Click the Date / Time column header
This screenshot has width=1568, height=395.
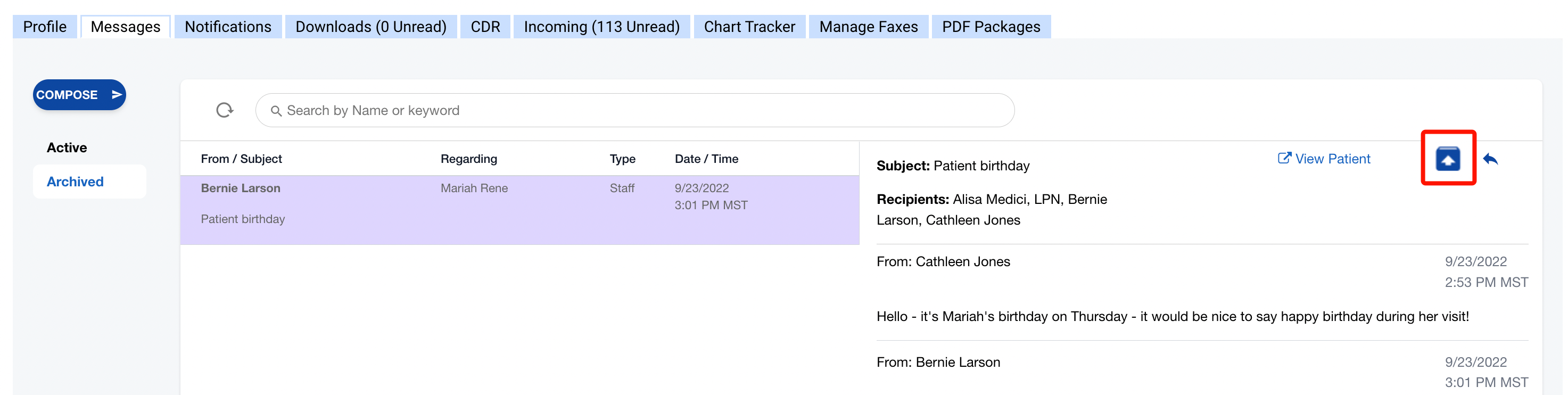706,159
